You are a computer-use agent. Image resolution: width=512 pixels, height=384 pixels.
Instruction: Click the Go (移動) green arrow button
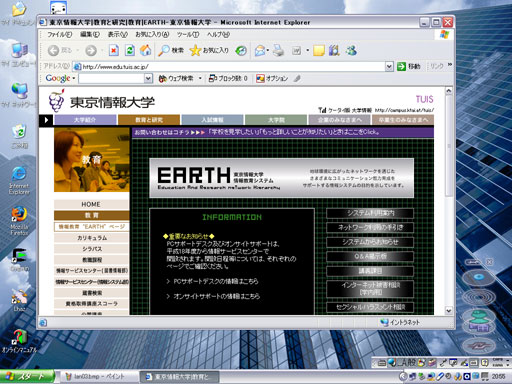click(409, 66)
